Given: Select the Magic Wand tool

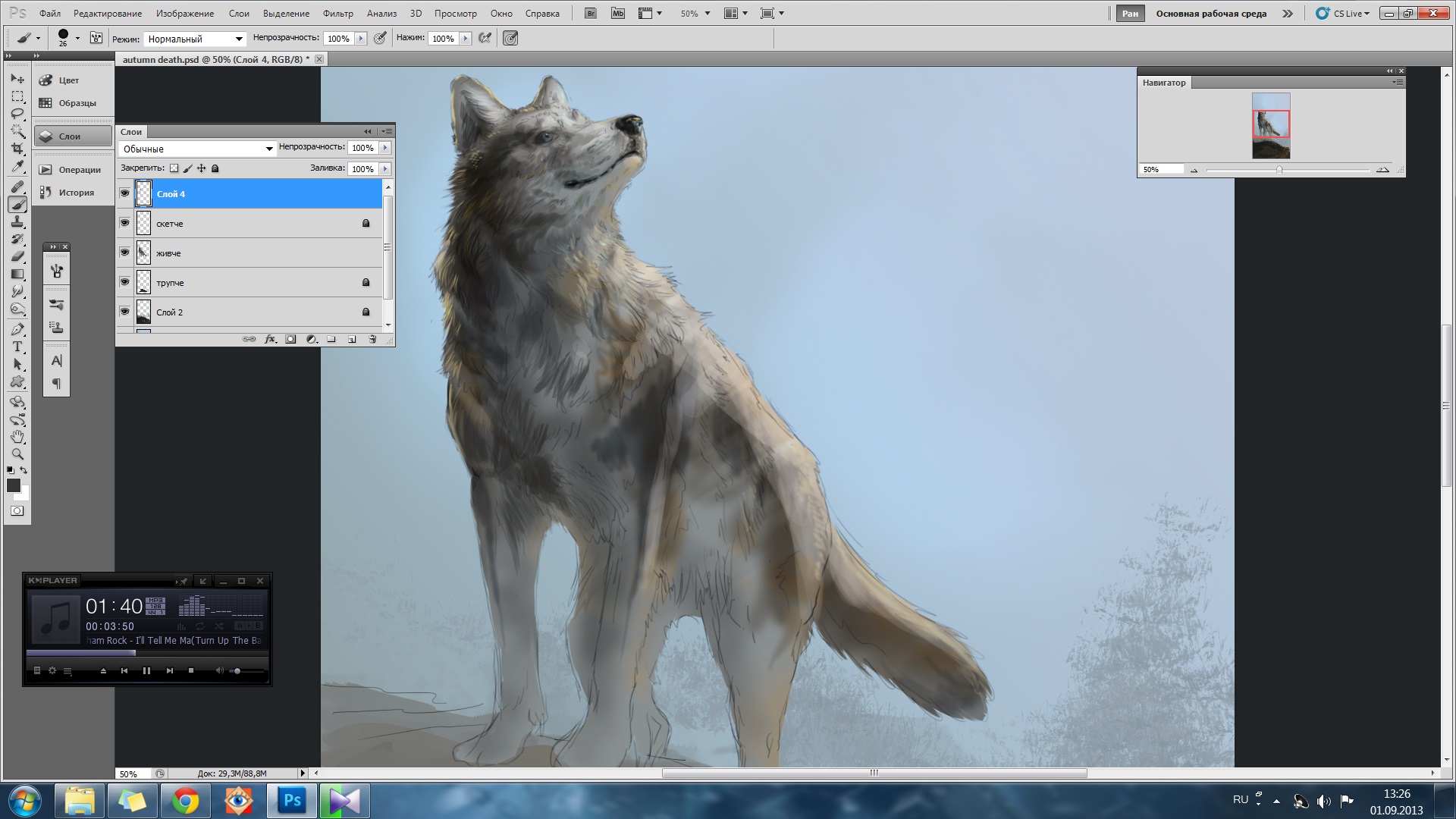Looking at the screenshot, I should tap(17, 131).
